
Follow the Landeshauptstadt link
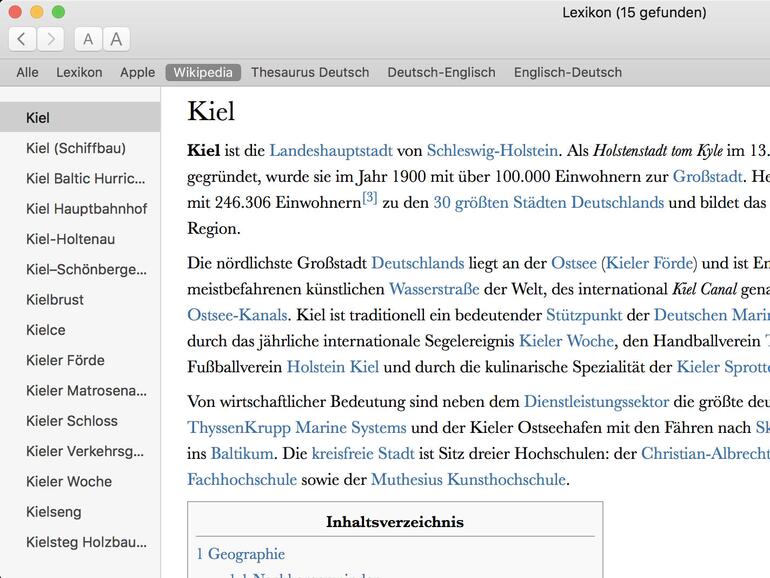pos(331,150)
